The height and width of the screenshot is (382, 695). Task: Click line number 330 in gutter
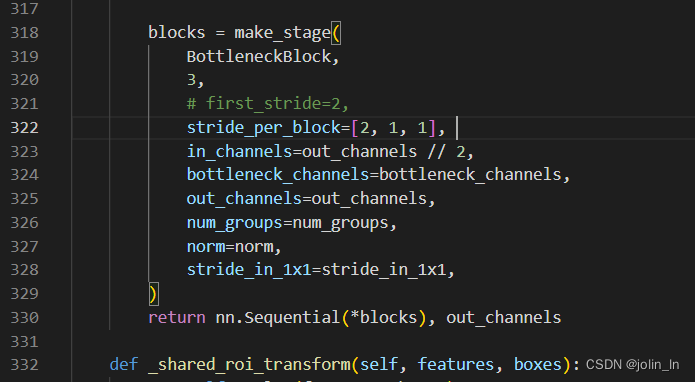[24, 317]
